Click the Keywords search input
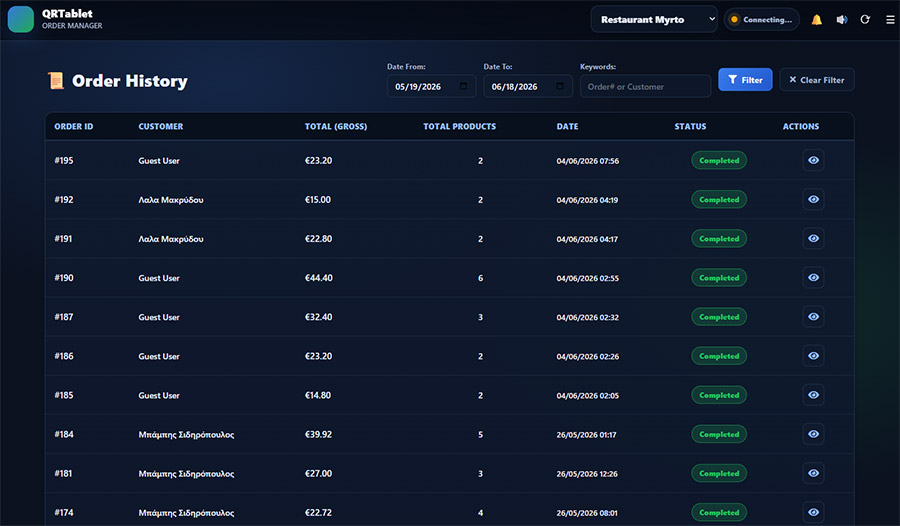 (x=645, y=86)
